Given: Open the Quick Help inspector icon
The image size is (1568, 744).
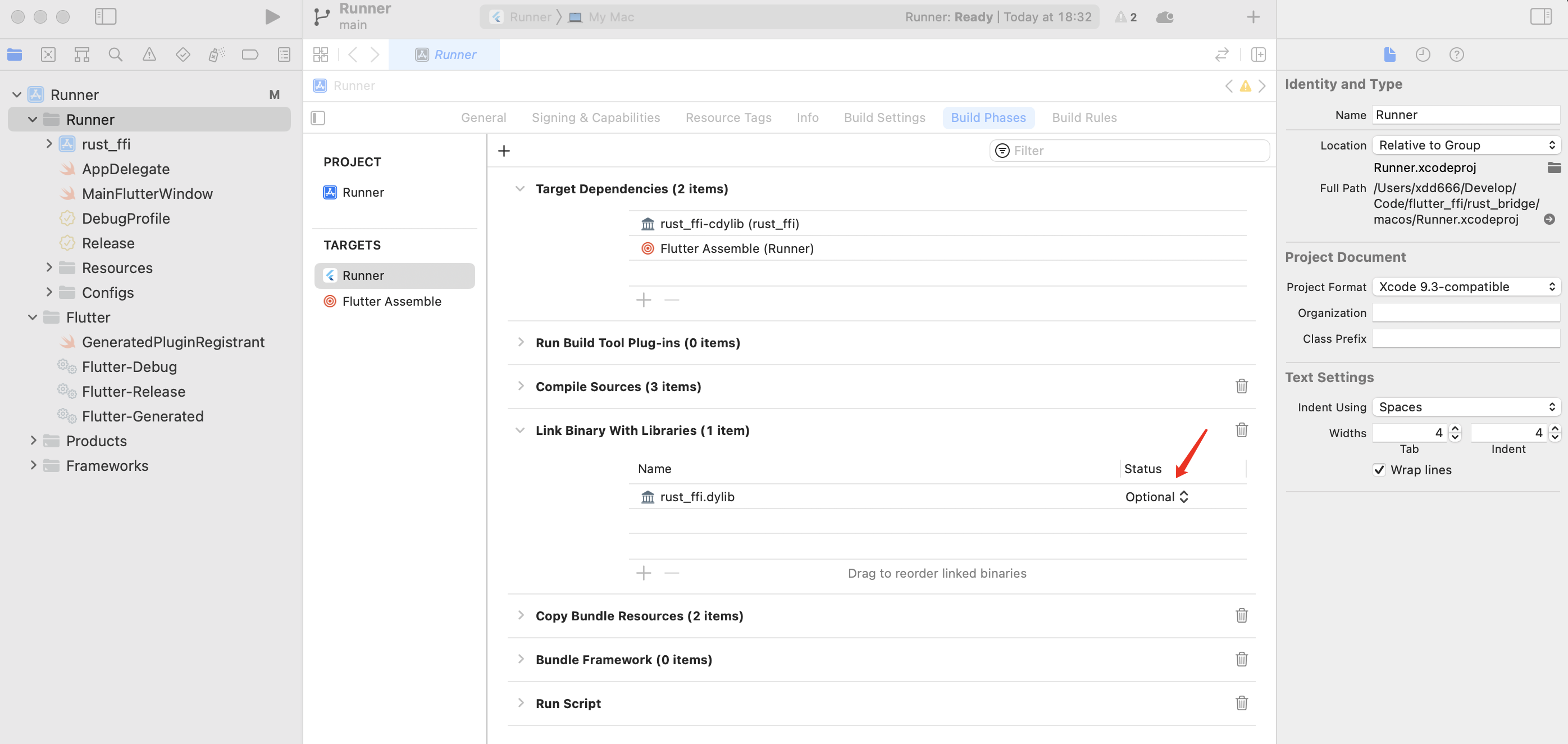Looking at the screenshot, I should 1456,55.
